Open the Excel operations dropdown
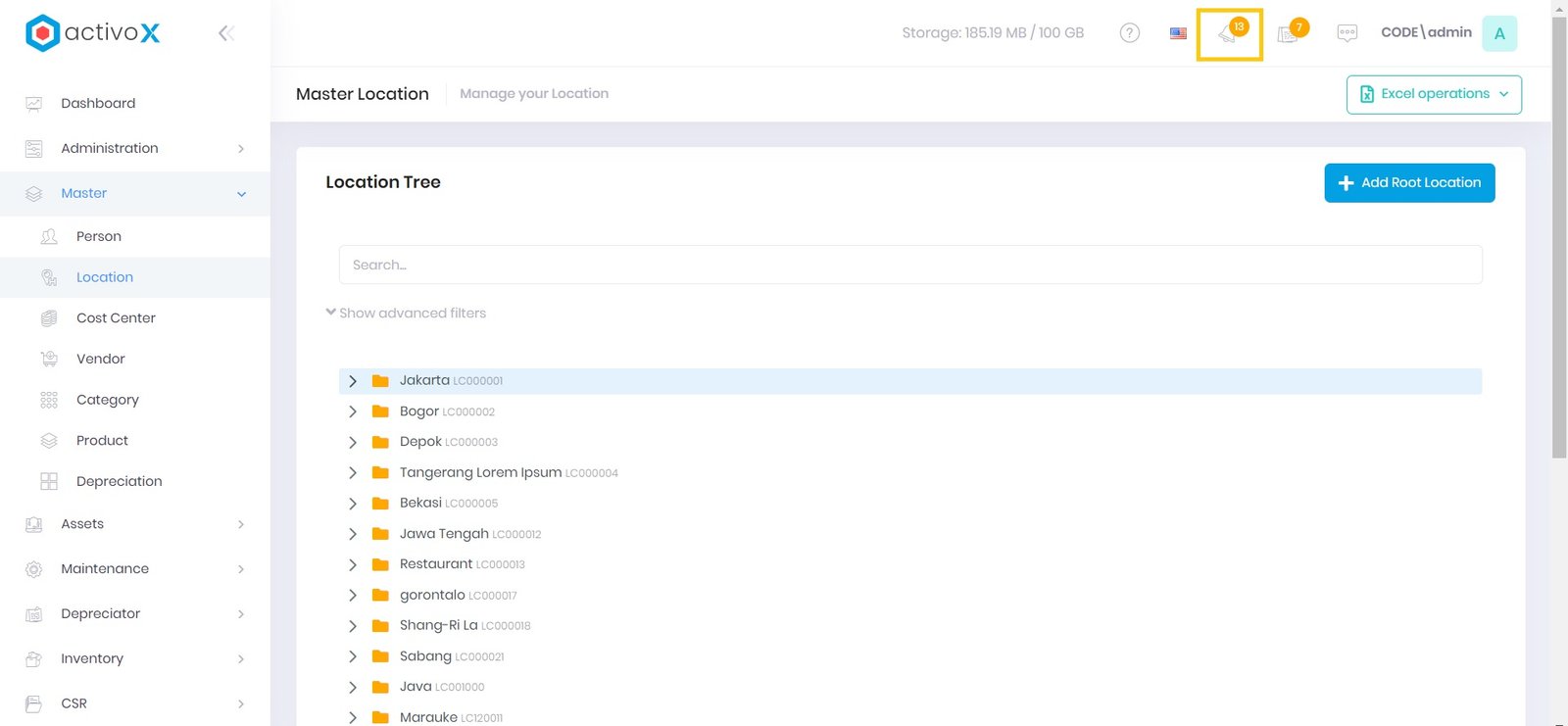 (1433, 94)
